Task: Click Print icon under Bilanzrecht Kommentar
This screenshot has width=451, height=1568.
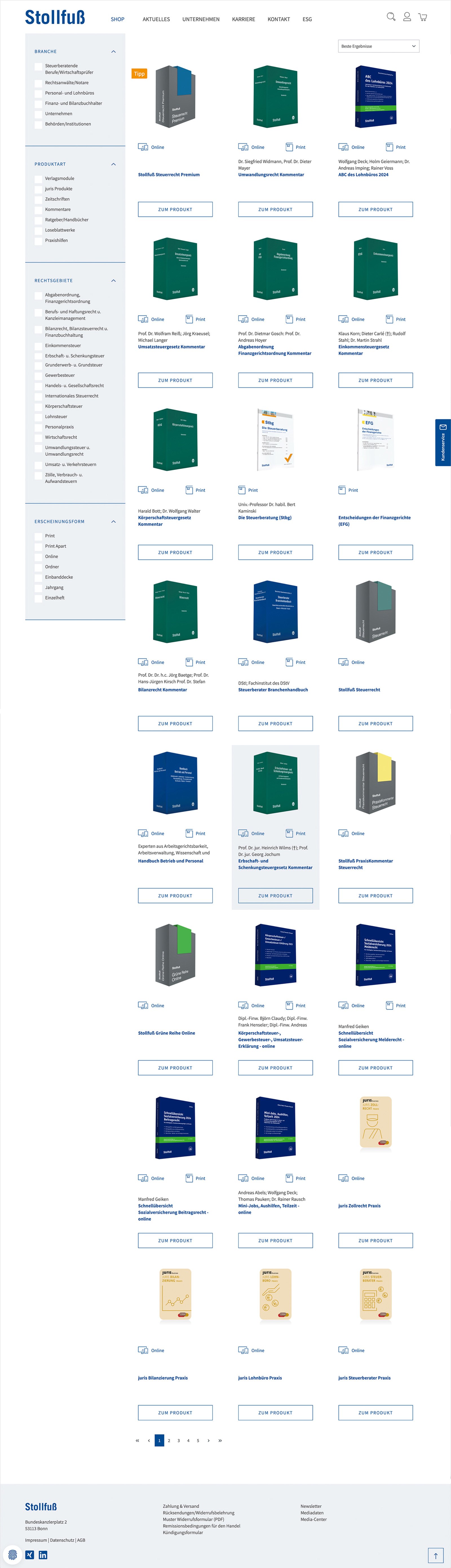Action: coord(189,662)
